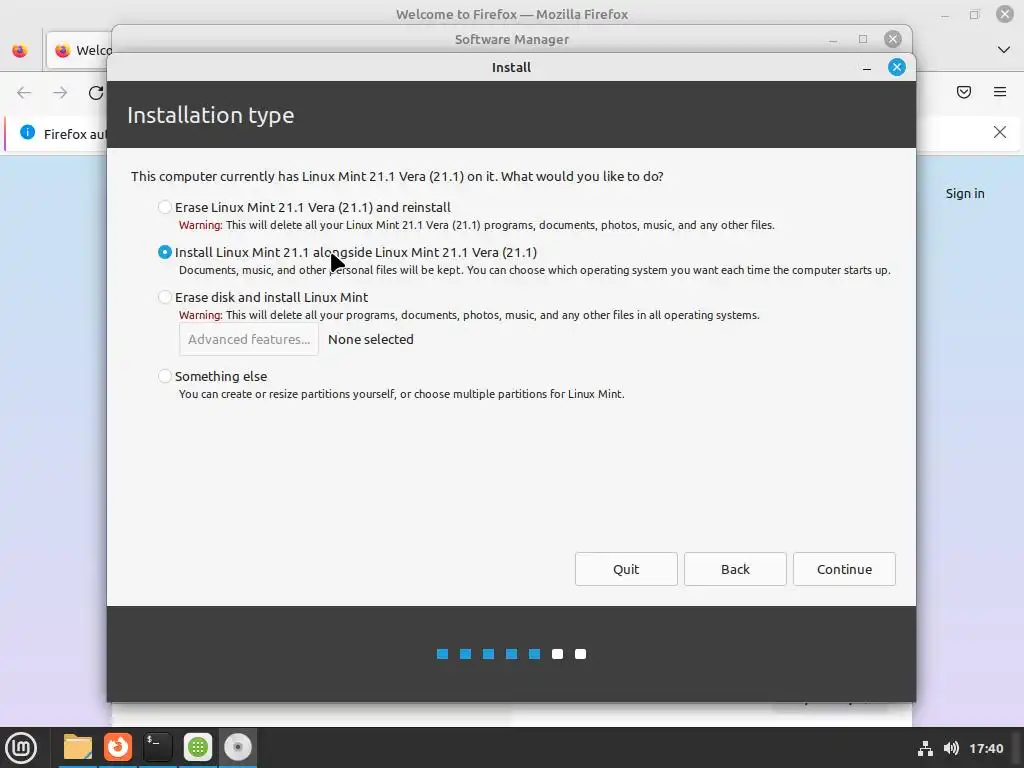Click the 17:40 clock in panel
The image size is (1024, 768).
[x=986, y=748]
